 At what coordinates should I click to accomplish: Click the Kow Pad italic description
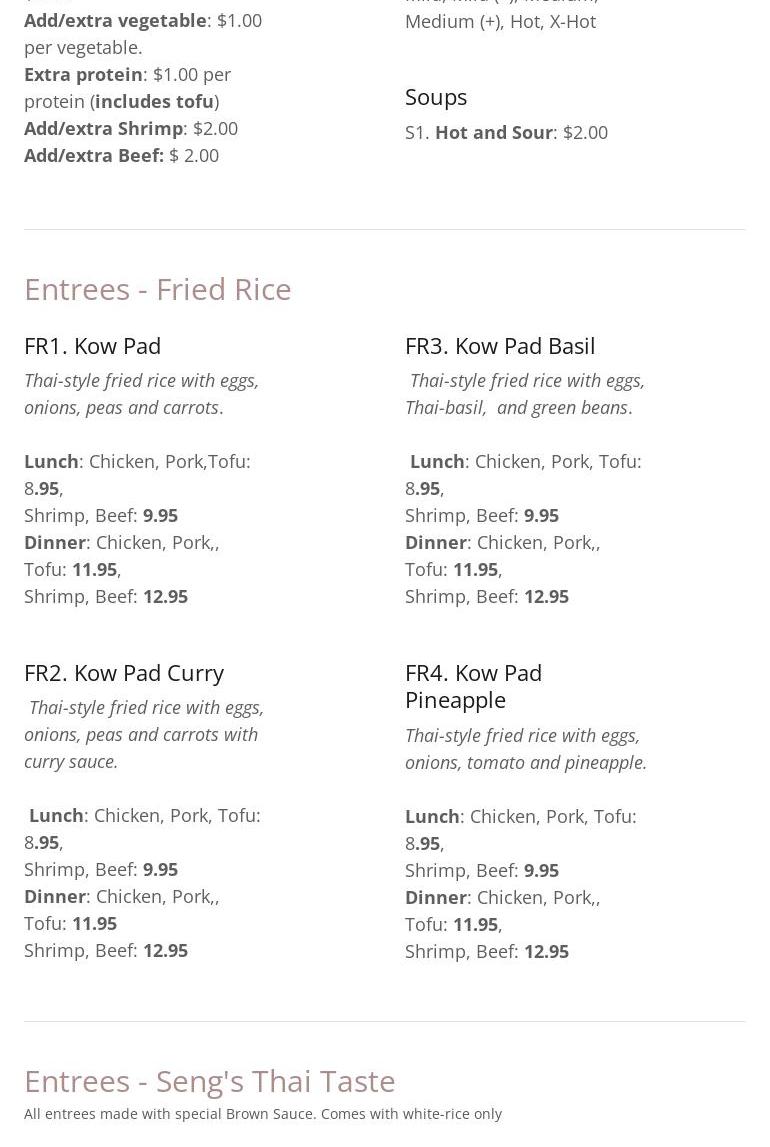click(141, 394)
